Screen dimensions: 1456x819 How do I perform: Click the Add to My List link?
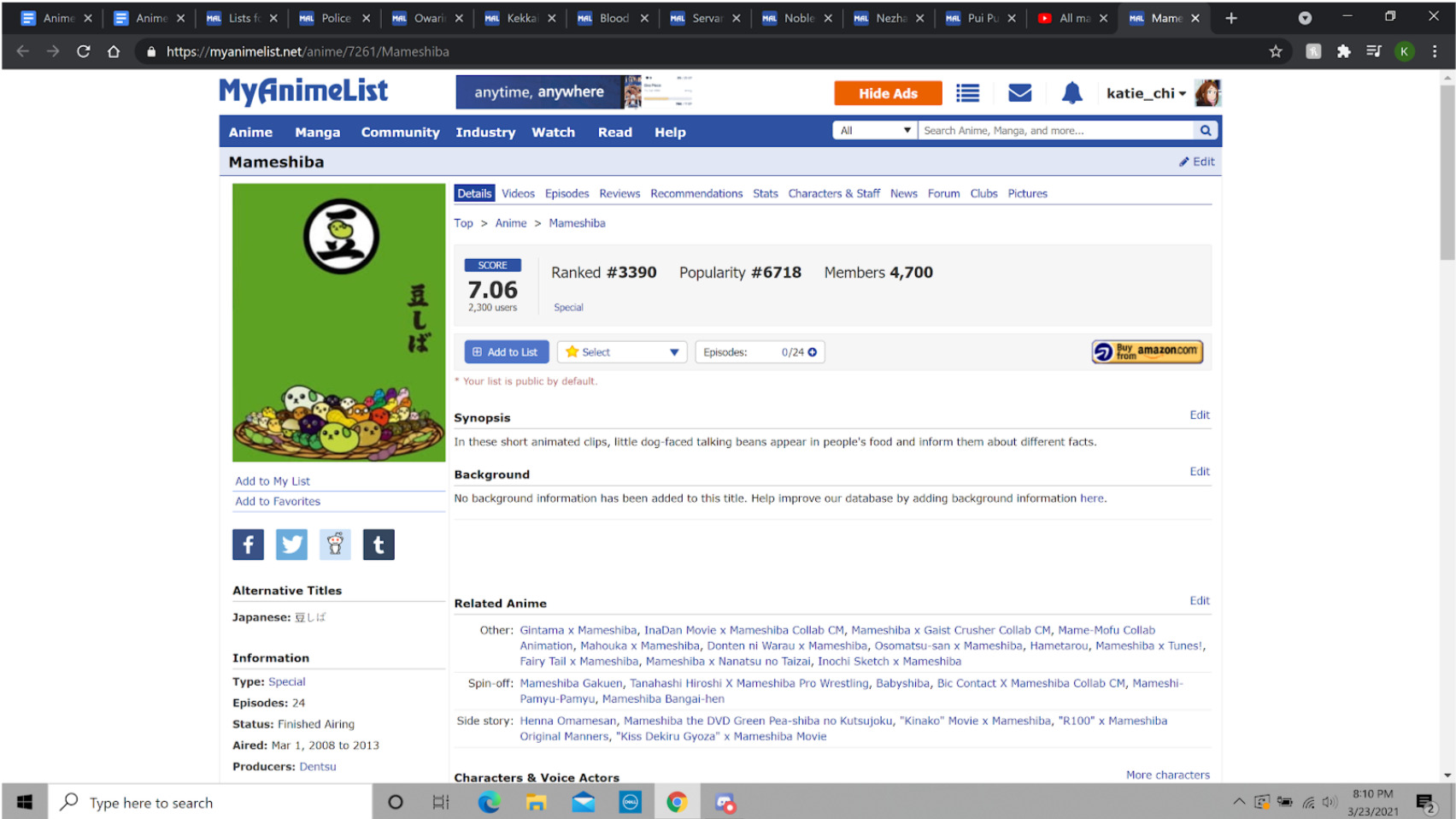(273, 481)
